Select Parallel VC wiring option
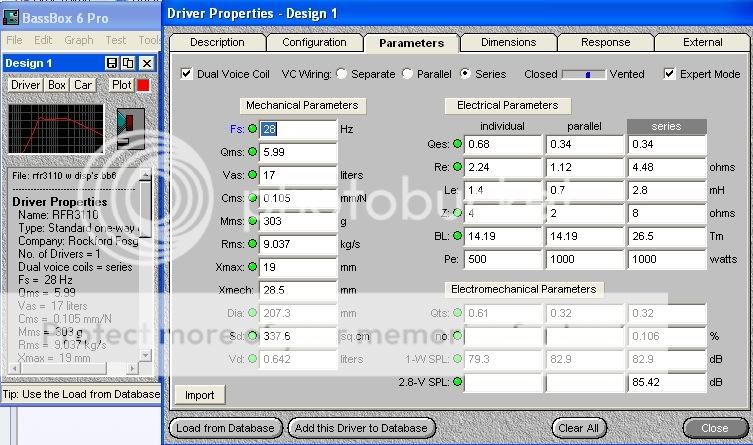The height and width of the screenshot is (445, 753). coord(407,74)
